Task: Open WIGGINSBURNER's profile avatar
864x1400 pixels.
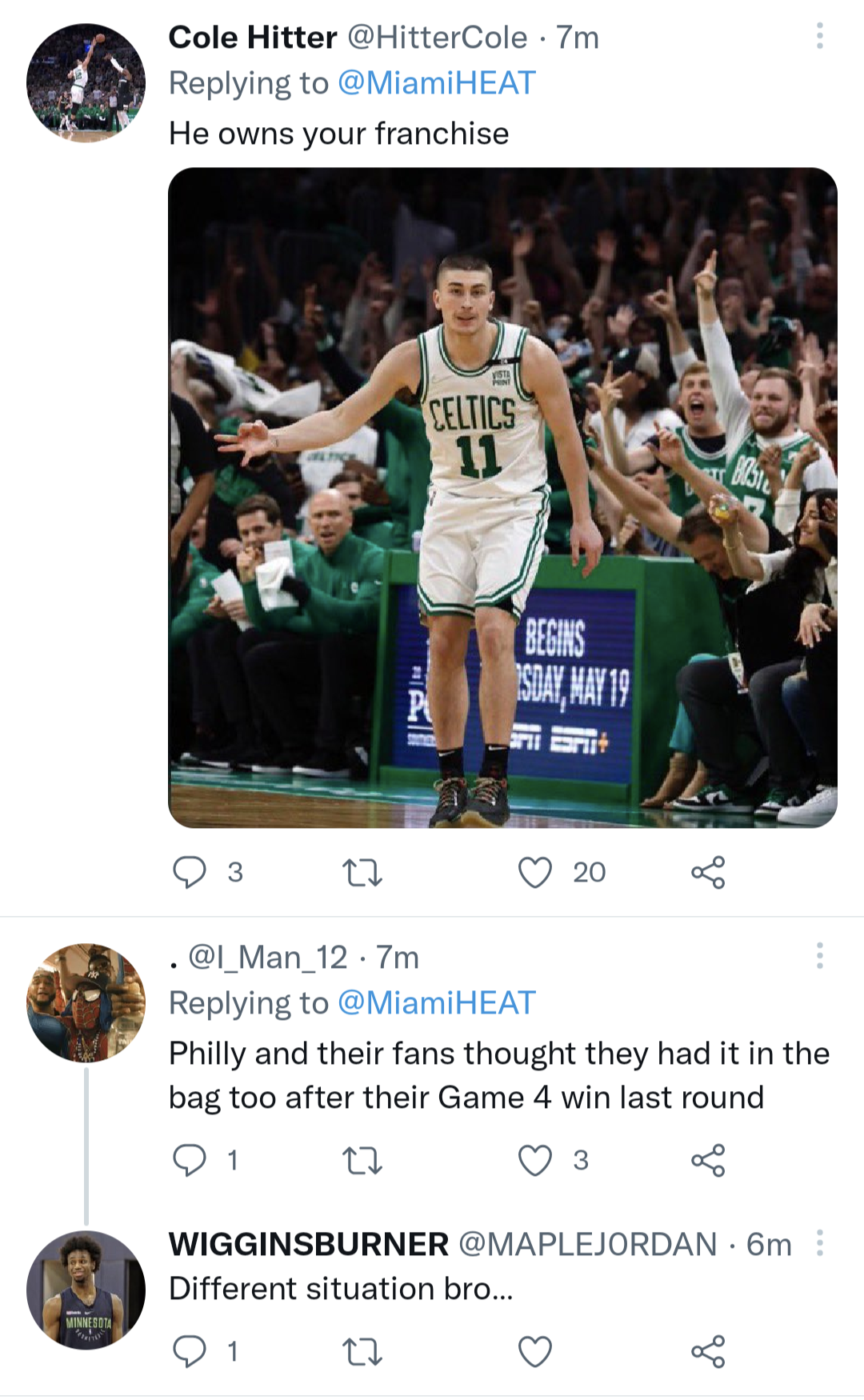Action: tap(86, 1290)
